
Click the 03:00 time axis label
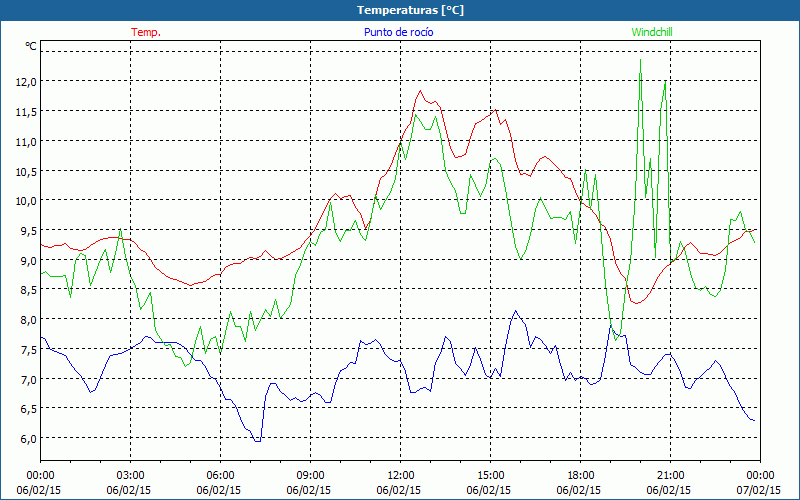click(x=131, y=476)
